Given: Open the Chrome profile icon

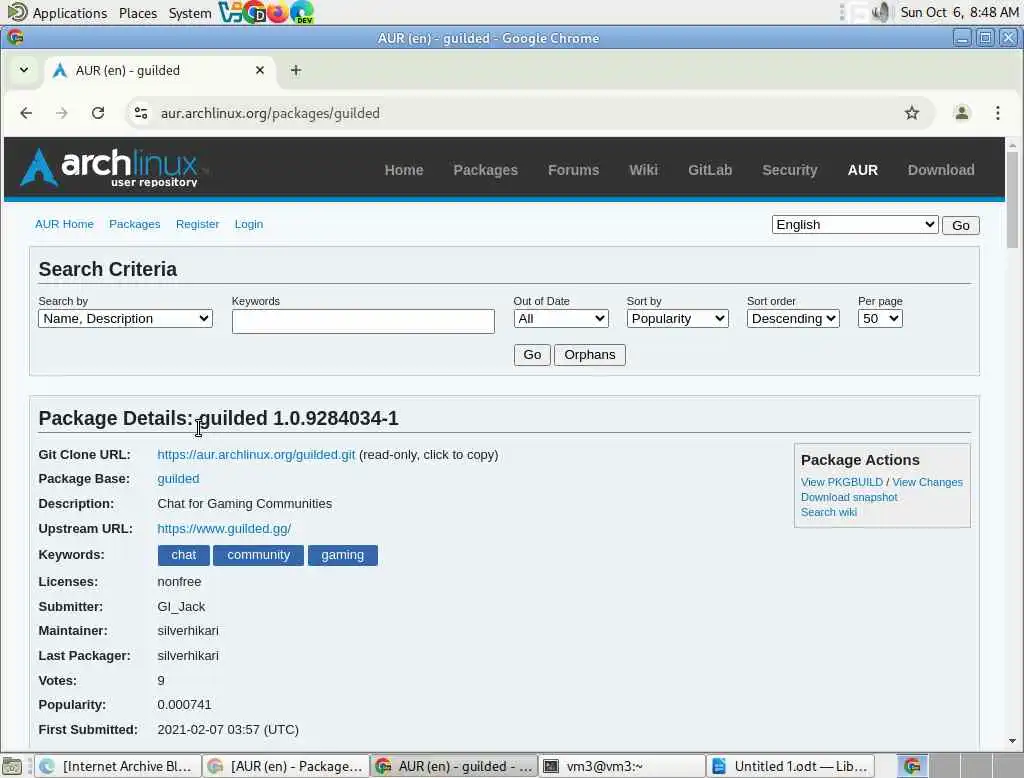Looking at the screenshot, I should click(961, 113).
